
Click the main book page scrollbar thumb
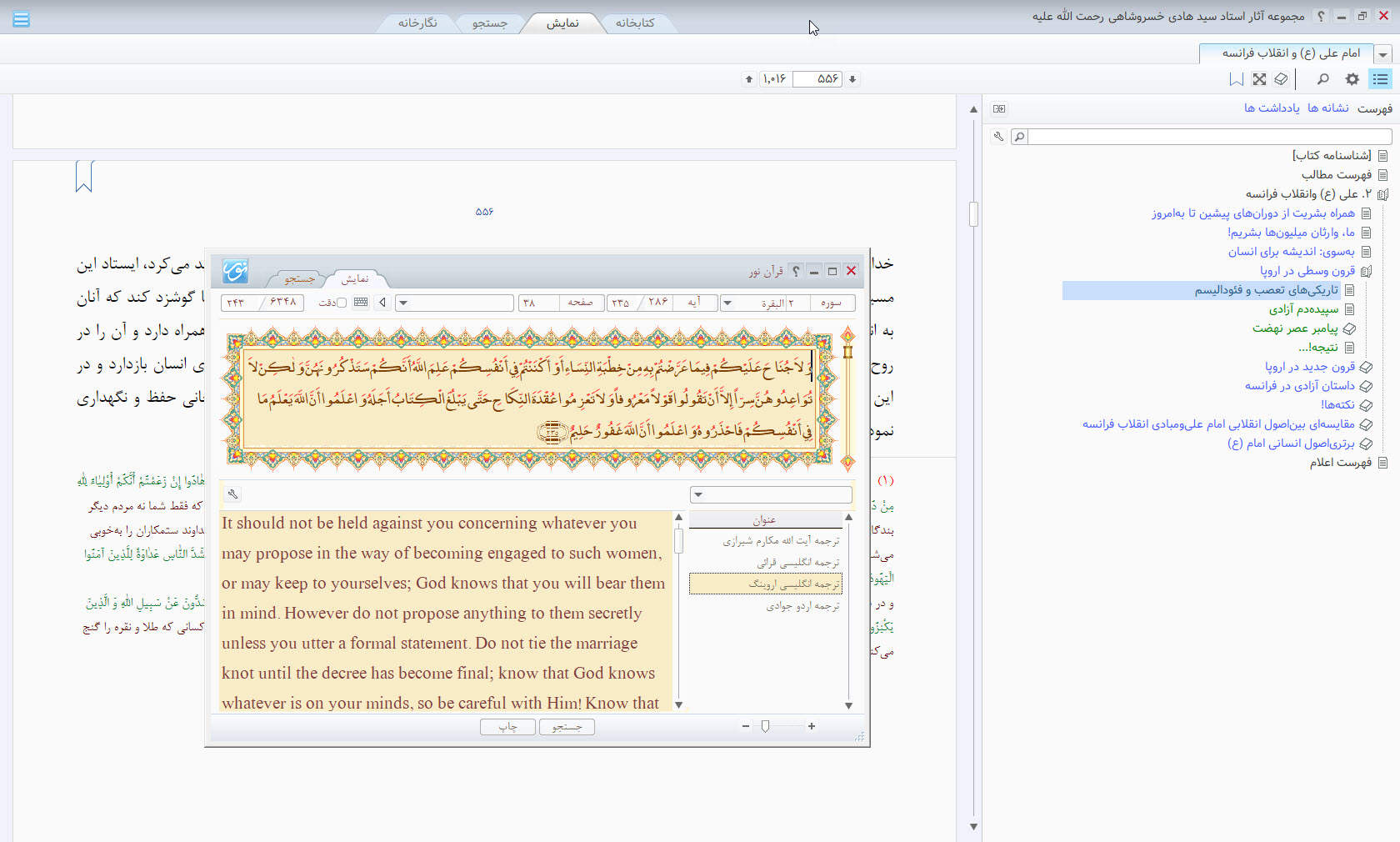point(973,214)
